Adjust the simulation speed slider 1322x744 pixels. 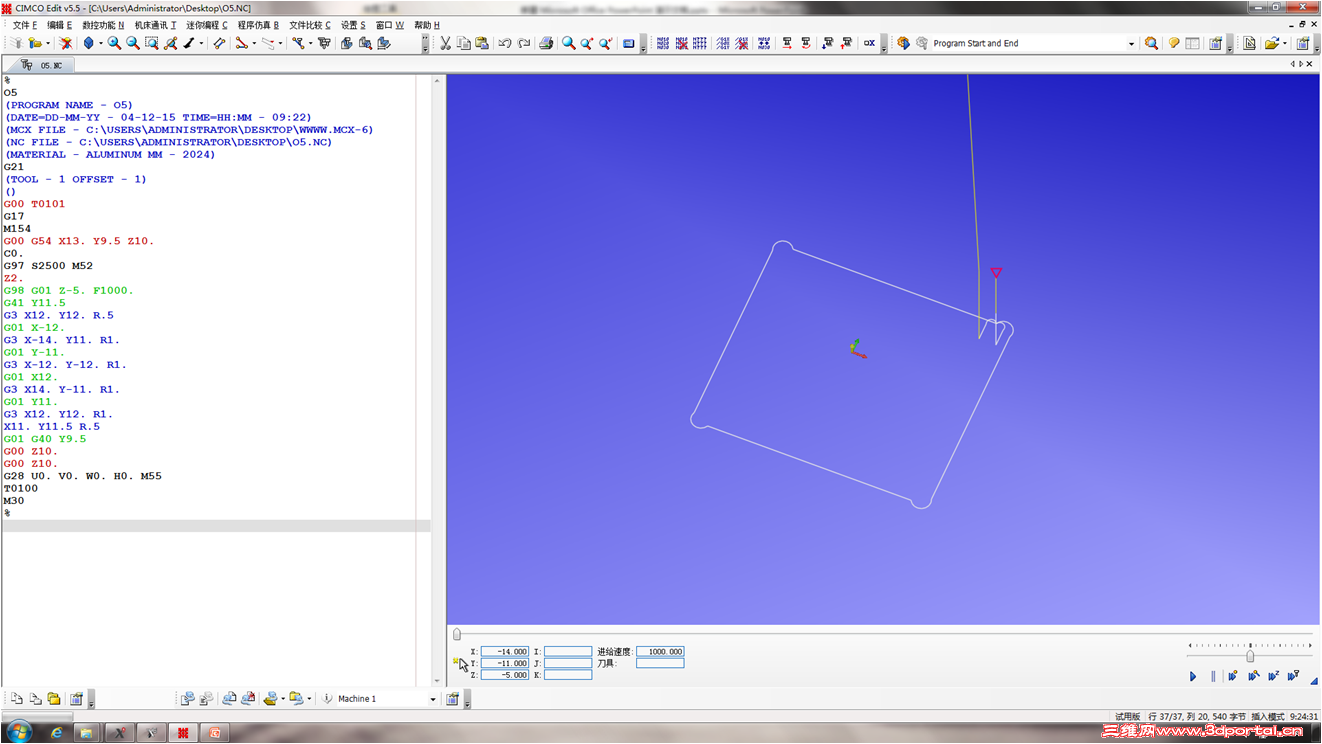pyautogui.click(x=1250, y=656)
